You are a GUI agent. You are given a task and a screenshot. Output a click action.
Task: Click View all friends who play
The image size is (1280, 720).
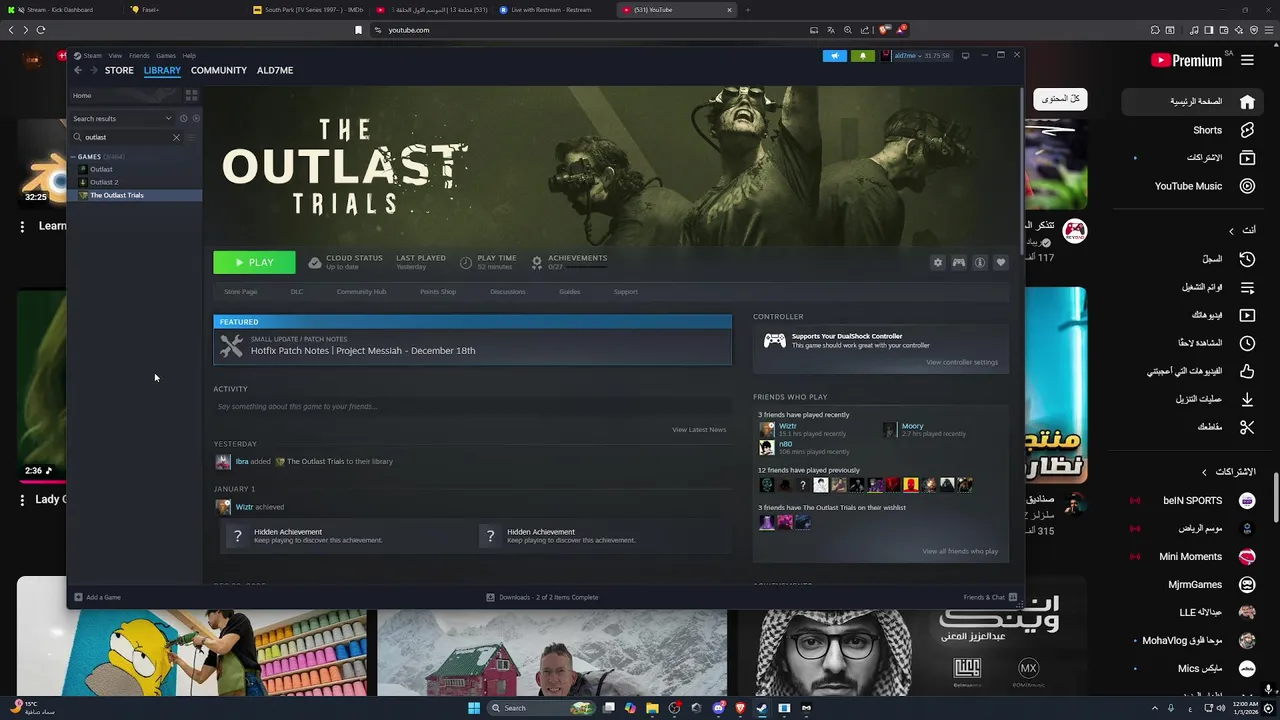960,551
